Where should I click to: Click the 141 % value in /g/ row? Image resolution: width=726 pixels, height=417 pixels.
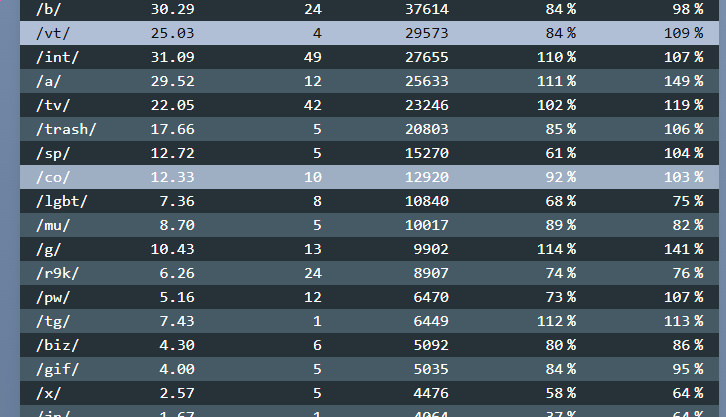(684, 249)
